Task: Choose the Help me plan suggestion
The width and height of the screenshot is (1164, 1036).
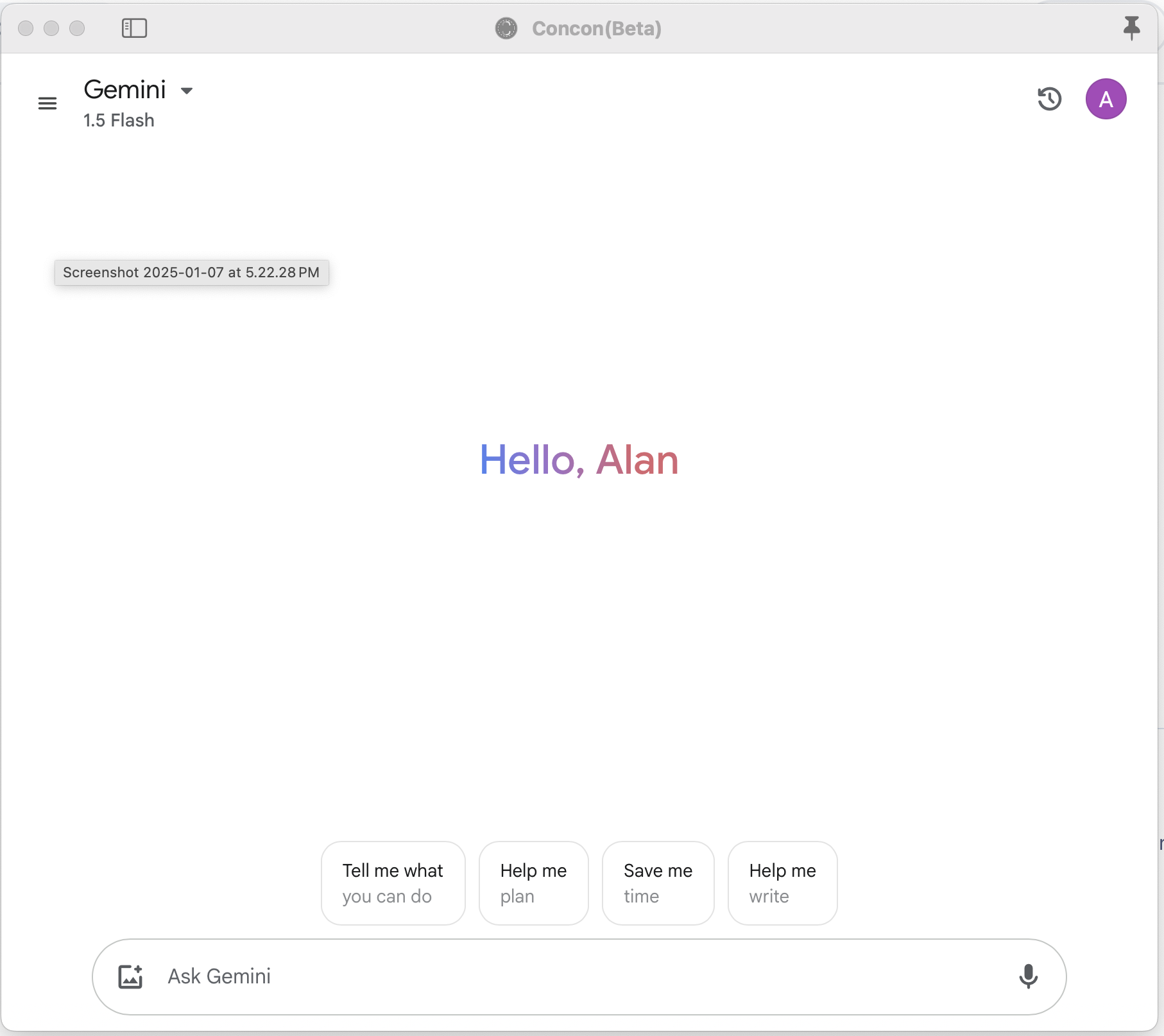Action: tap(534, 883)
